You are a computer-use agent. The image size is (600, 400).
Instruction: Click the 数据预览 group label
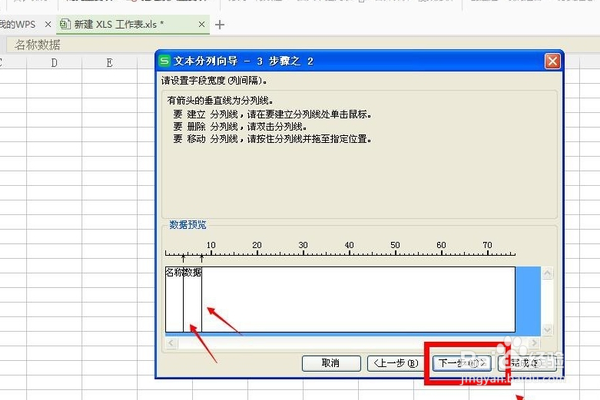(188, 225)
